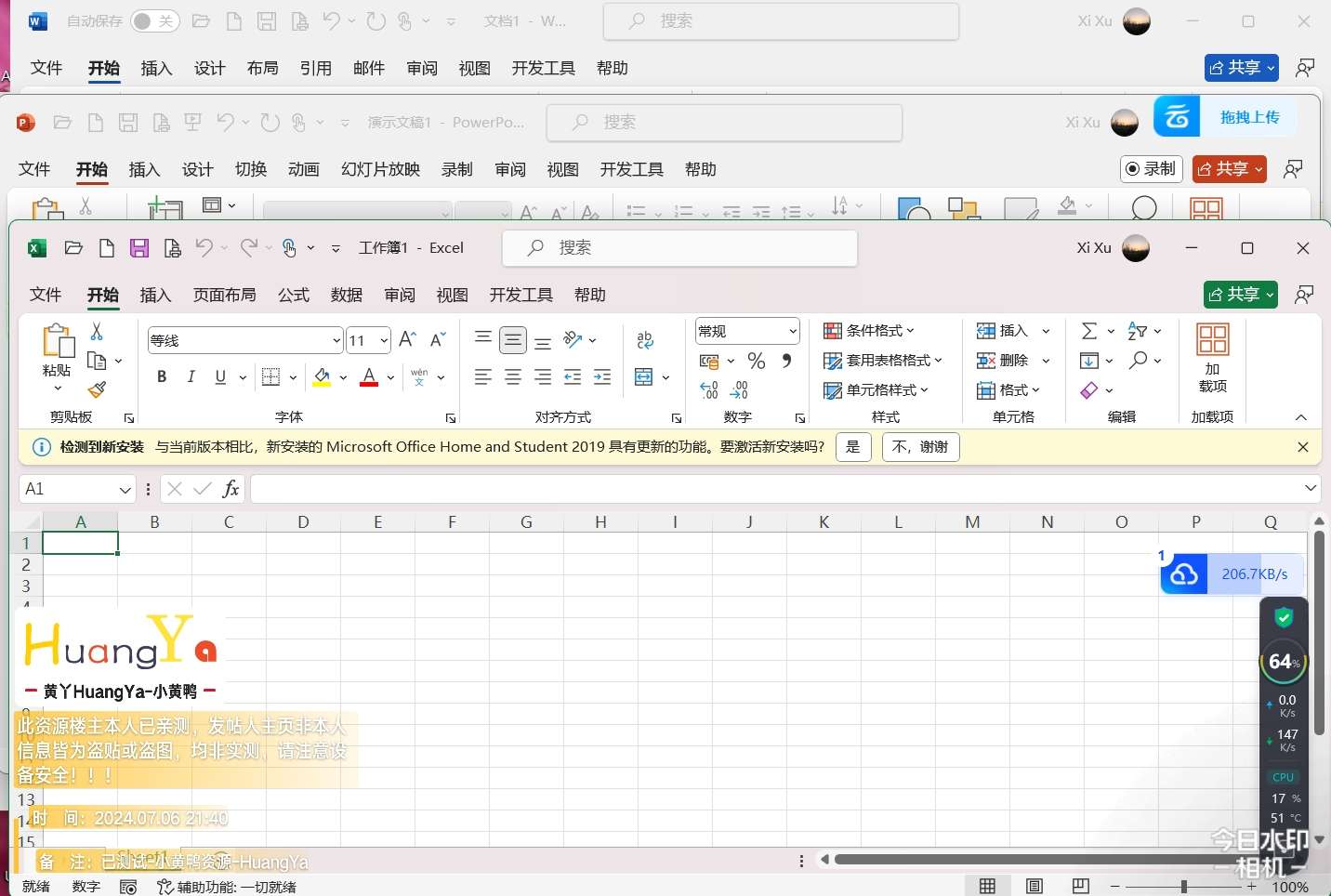Click the Excel 共享 share button

[x=1240, y=295]
